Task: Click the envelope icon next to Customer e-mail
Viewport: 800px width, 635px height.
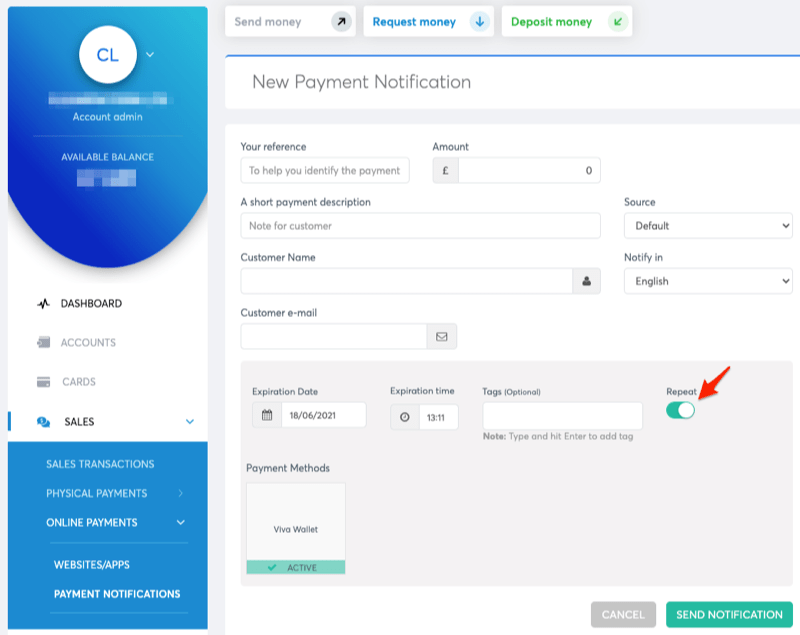Action: click(442, 336)
